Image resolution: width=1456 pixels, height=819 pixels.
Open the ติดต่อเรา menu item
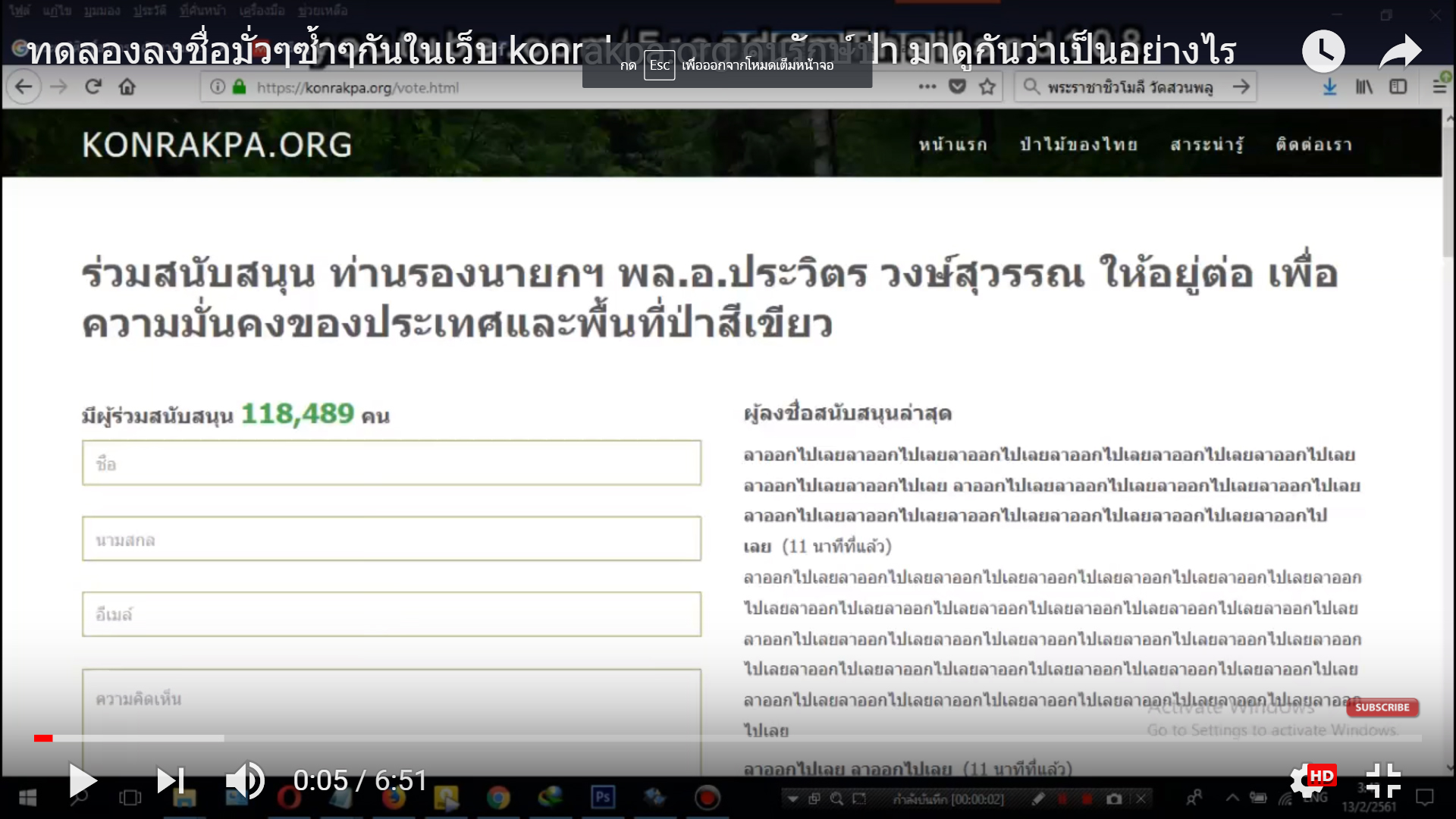(1313, 145)
